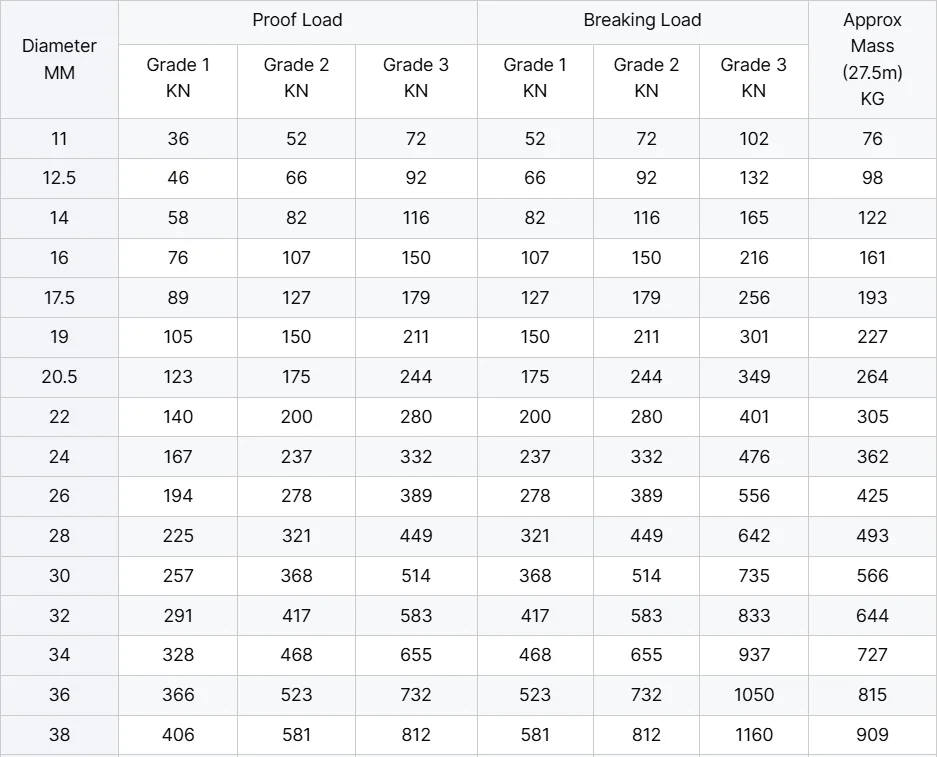Click the 17.5 diameter cell
The image size is (937, 757).
[59, 297]
